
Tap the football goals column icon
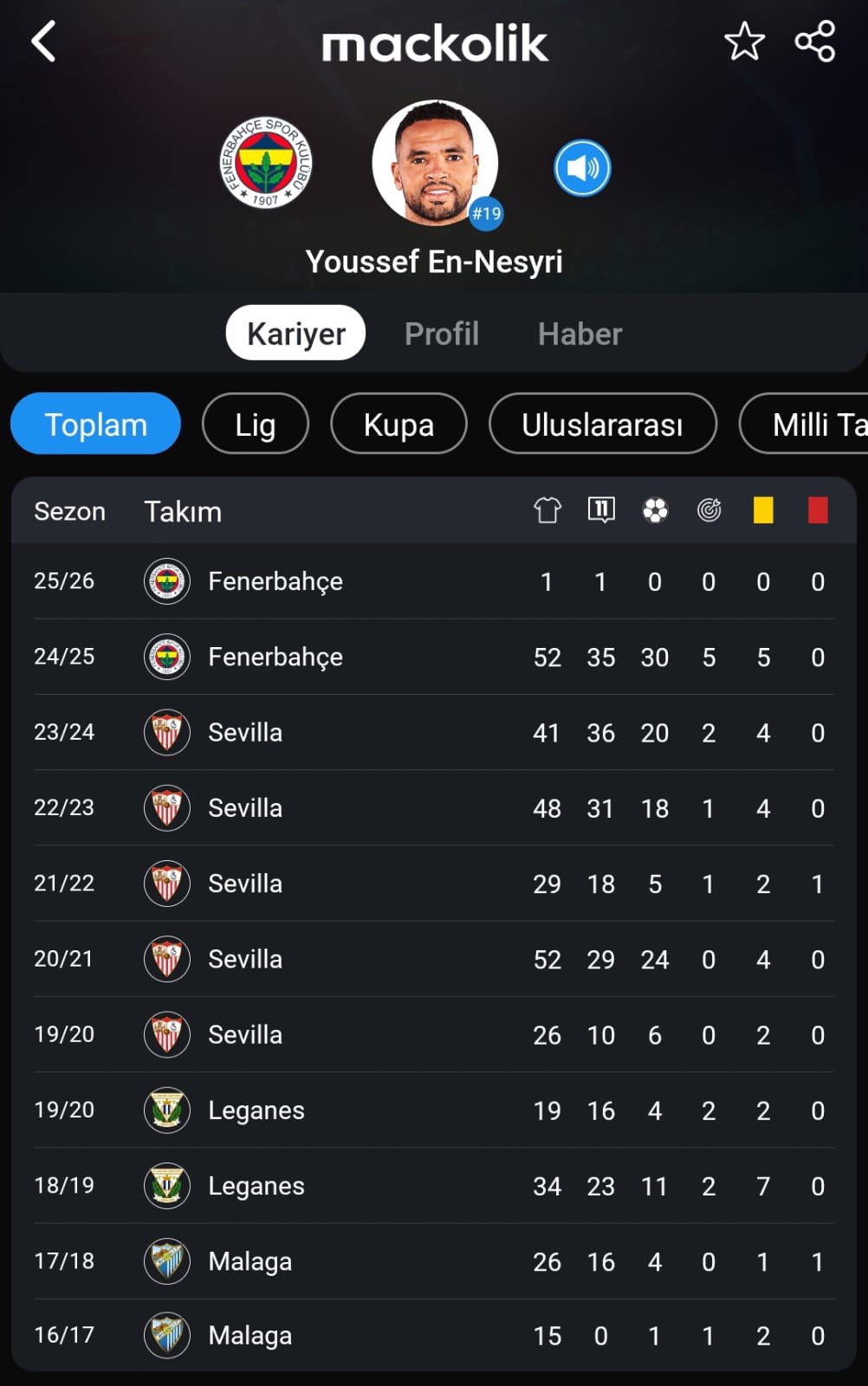click(655, 510)
